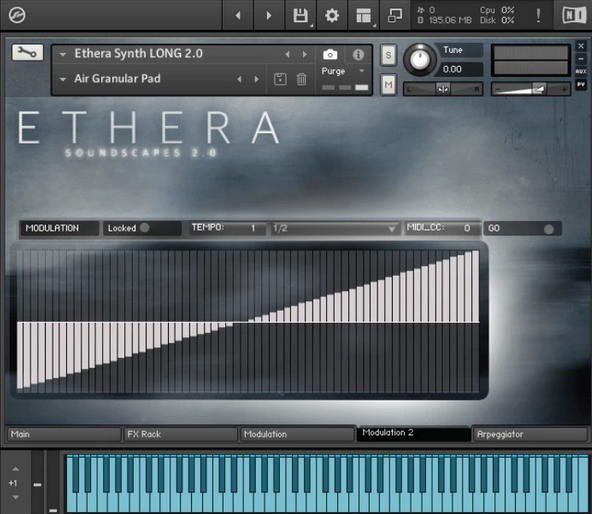Select the Modulation 2 tab
The width and height of the screenshot is (592, 514).
413,433
